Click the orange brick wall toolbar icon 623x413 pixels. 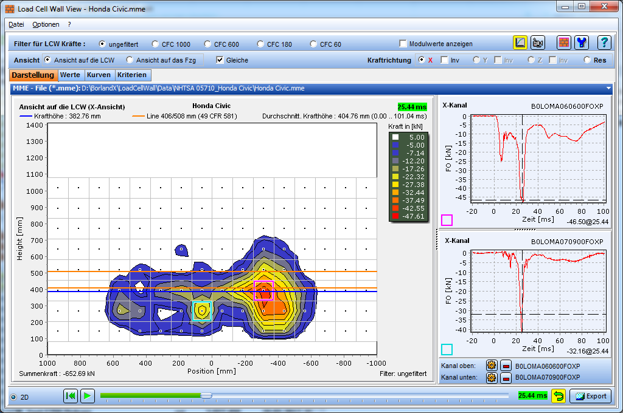[564, 43]
